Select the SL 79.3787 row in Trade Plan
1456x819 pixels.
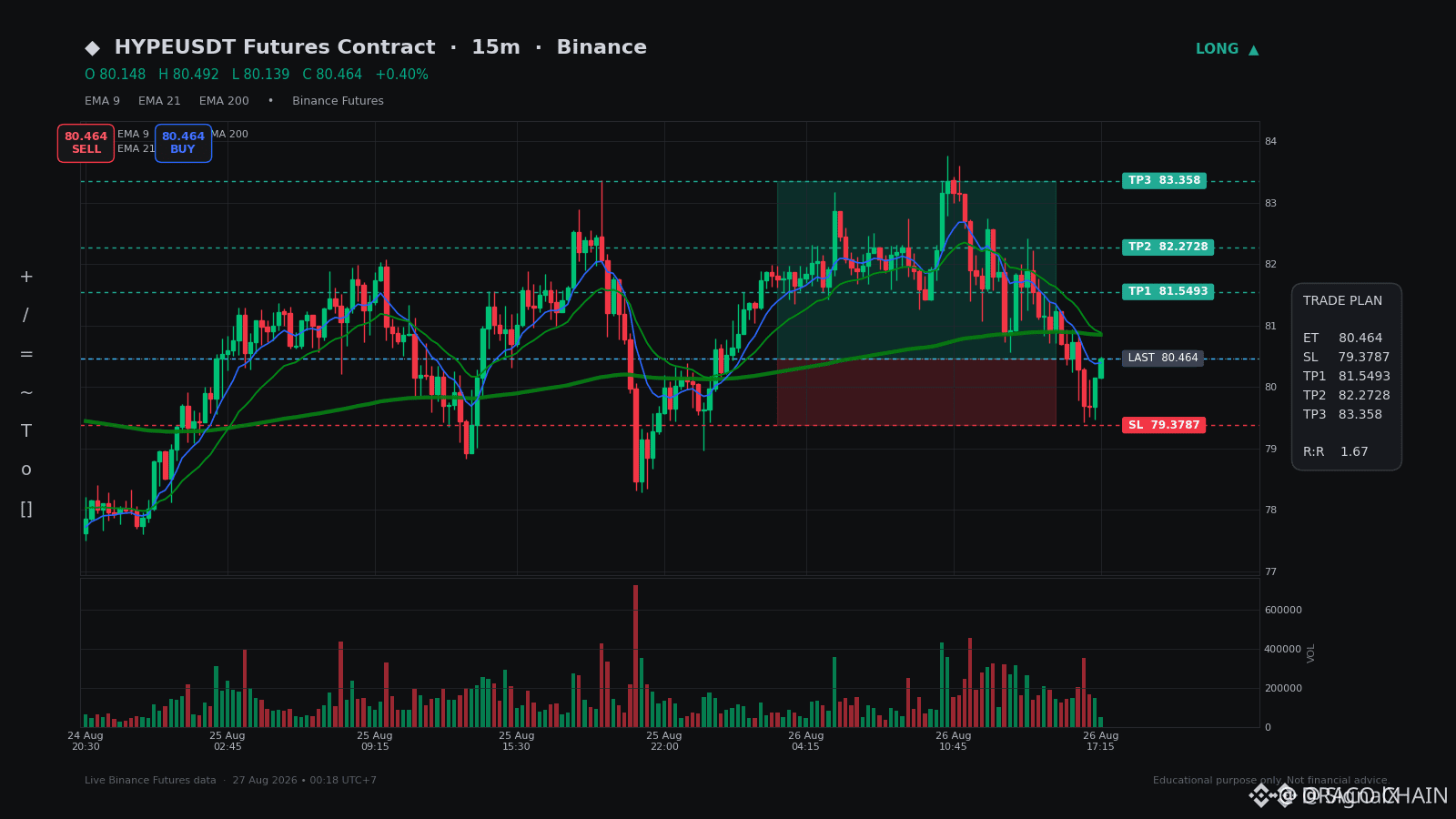pos(1347,357)
